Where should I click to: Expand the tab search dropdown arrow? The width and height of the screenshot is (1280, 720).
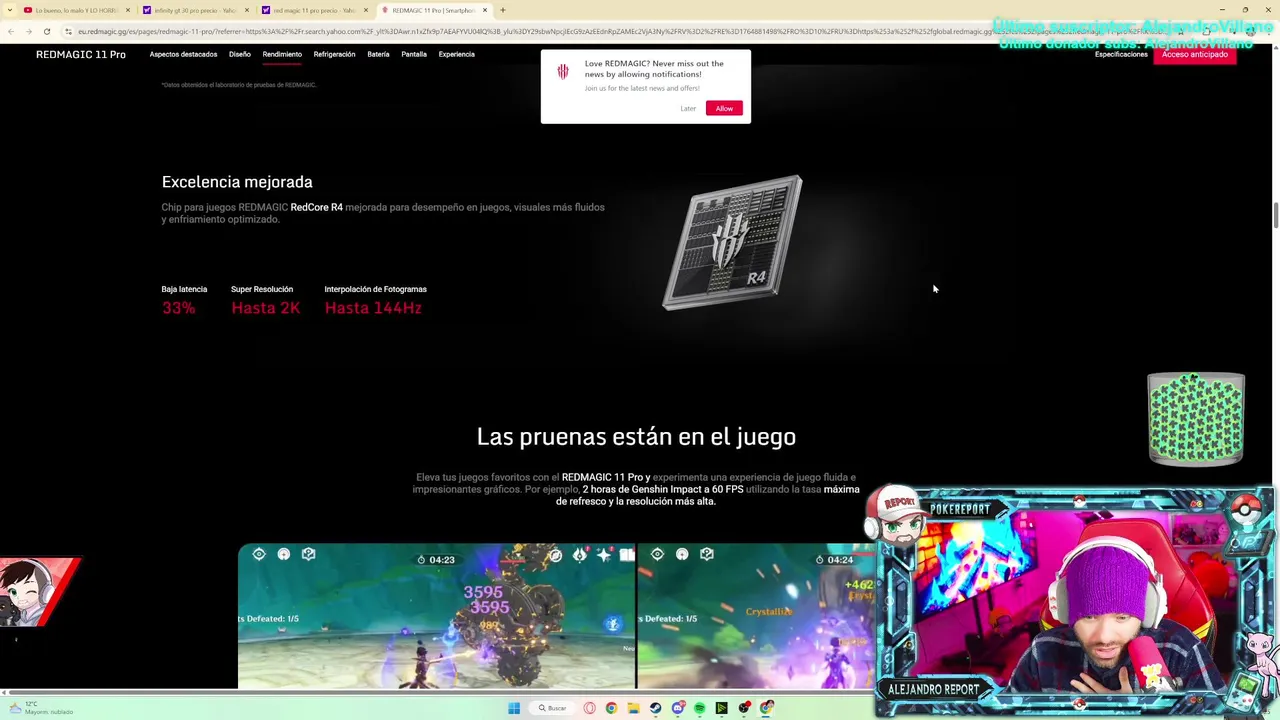point(9,10)
